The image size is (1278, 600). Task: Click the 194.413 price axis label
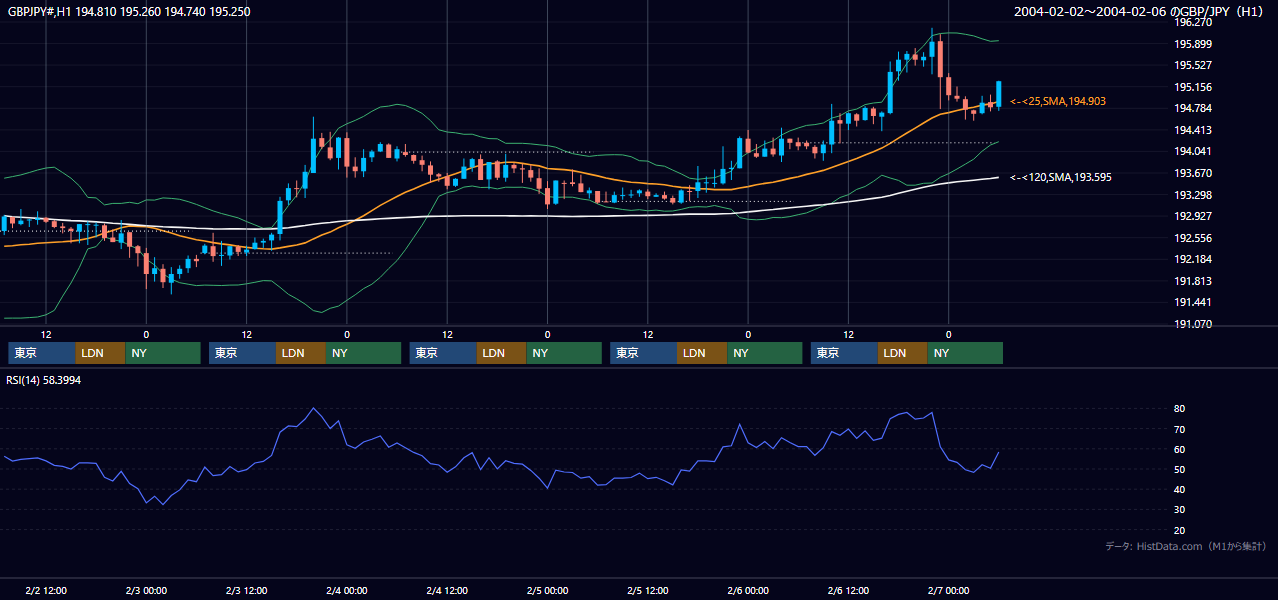pos(1193,130)
